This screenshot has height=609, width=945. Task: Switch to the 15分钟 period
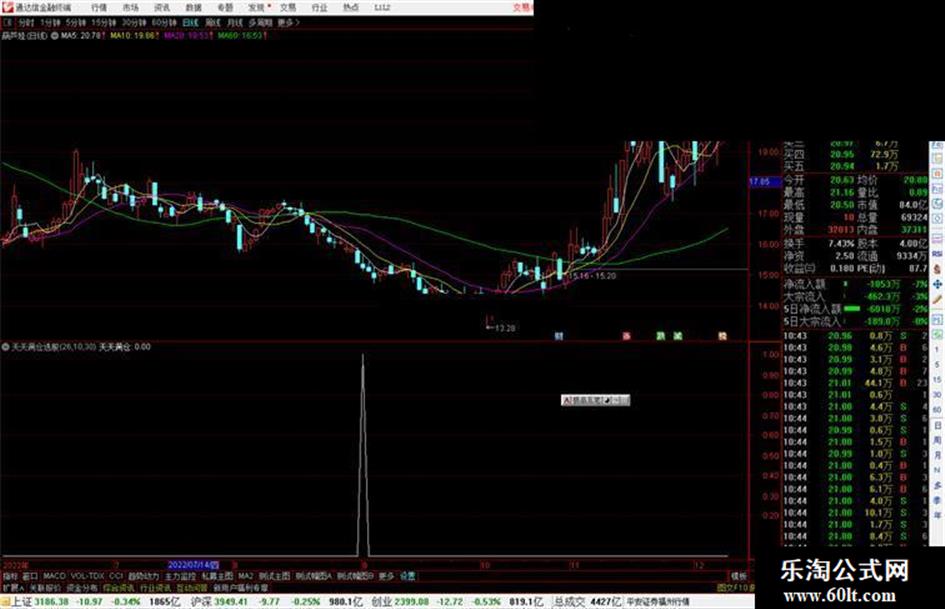tap(104, 23)
